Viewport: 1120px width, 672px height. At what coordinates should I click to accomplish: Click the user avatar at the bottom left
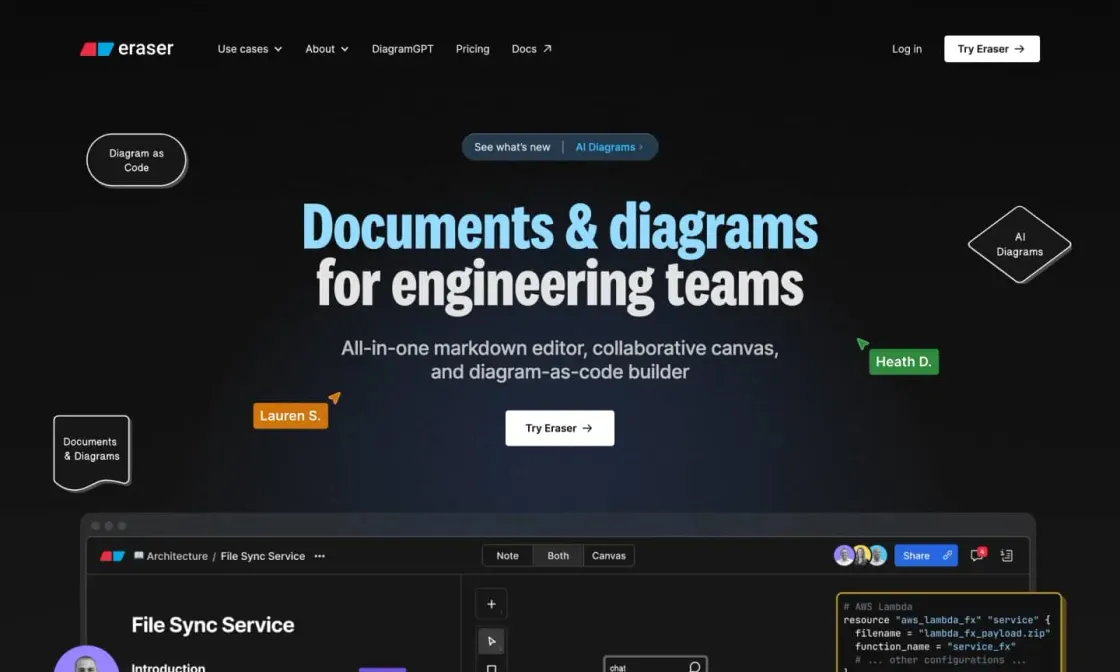86,660
